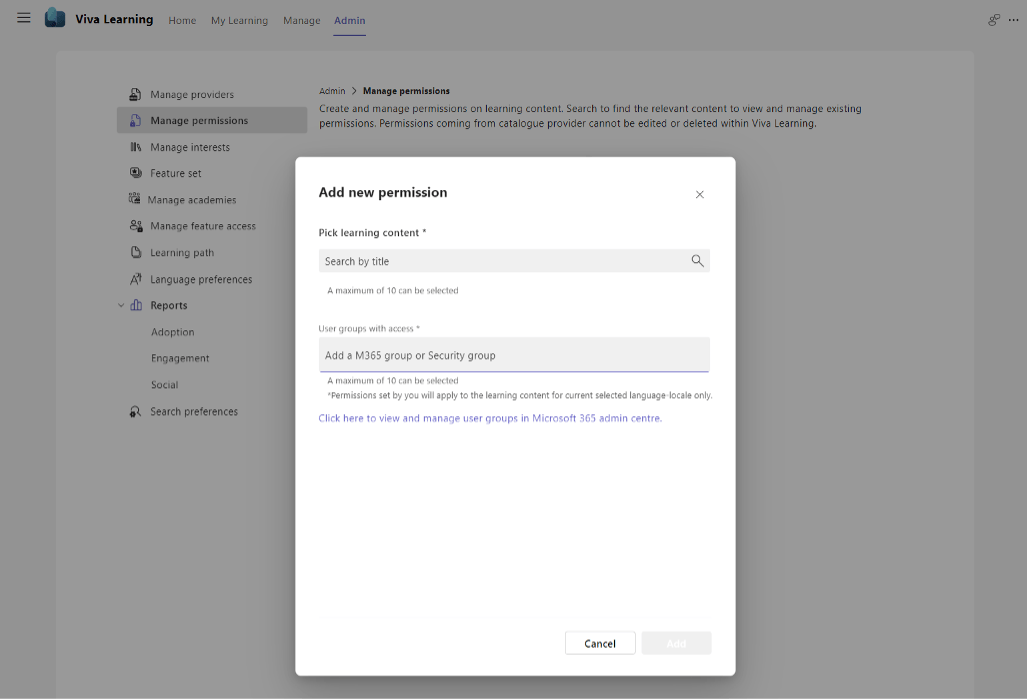Click the Manage interests icon
Viewport: 1028px width, 700px height.
[135, 147]
